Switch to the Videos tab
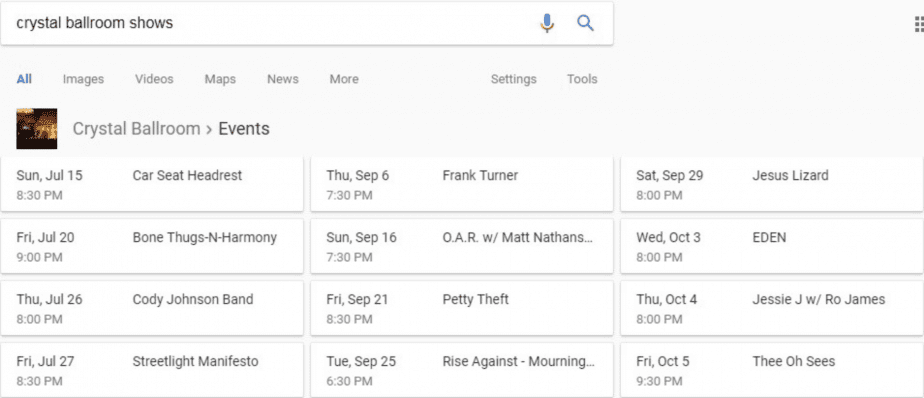Viewport: 924px width, 398px height. 154,79
